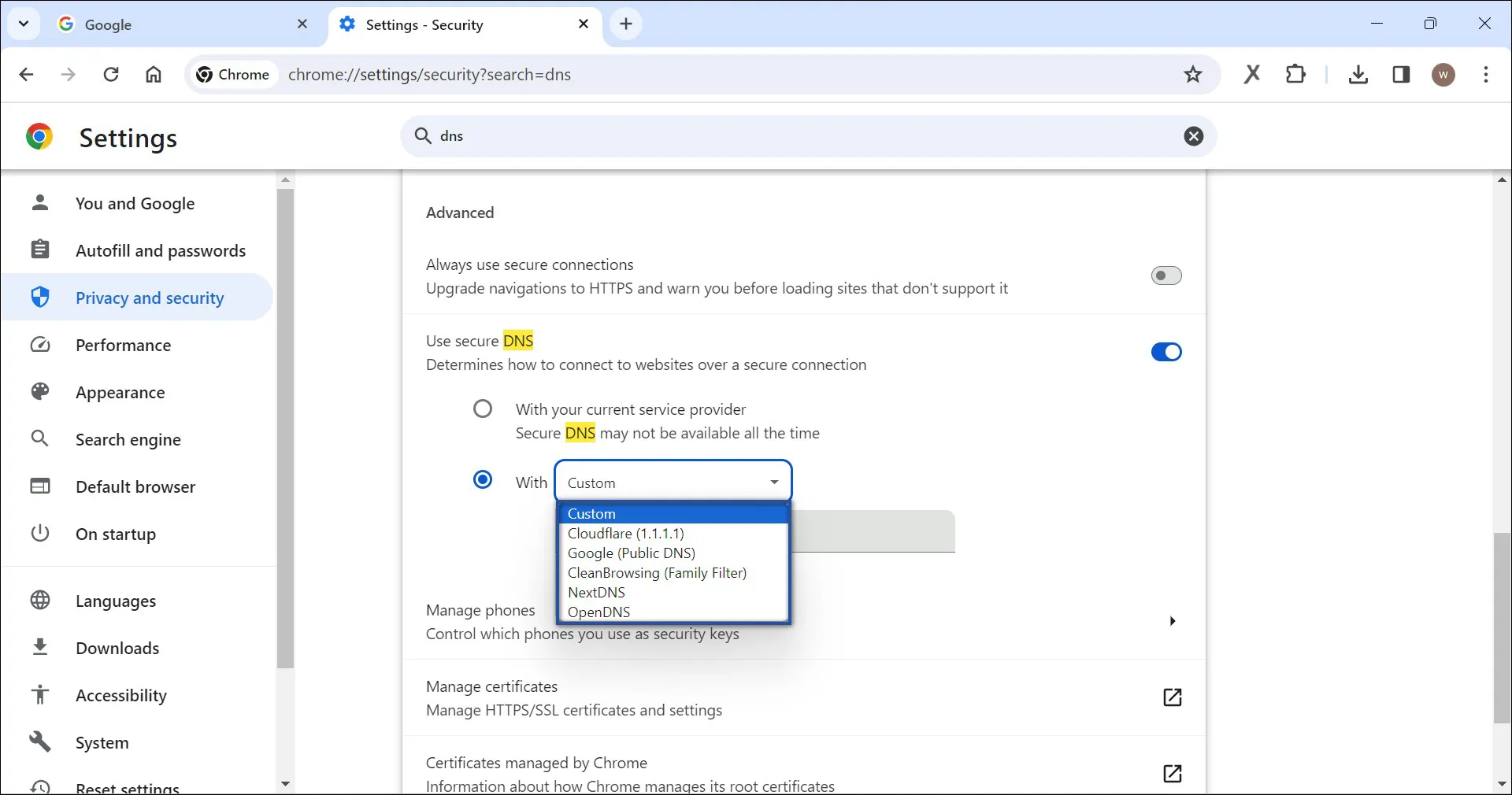Choose OpenDNS from the provider list

pos(599,612)
